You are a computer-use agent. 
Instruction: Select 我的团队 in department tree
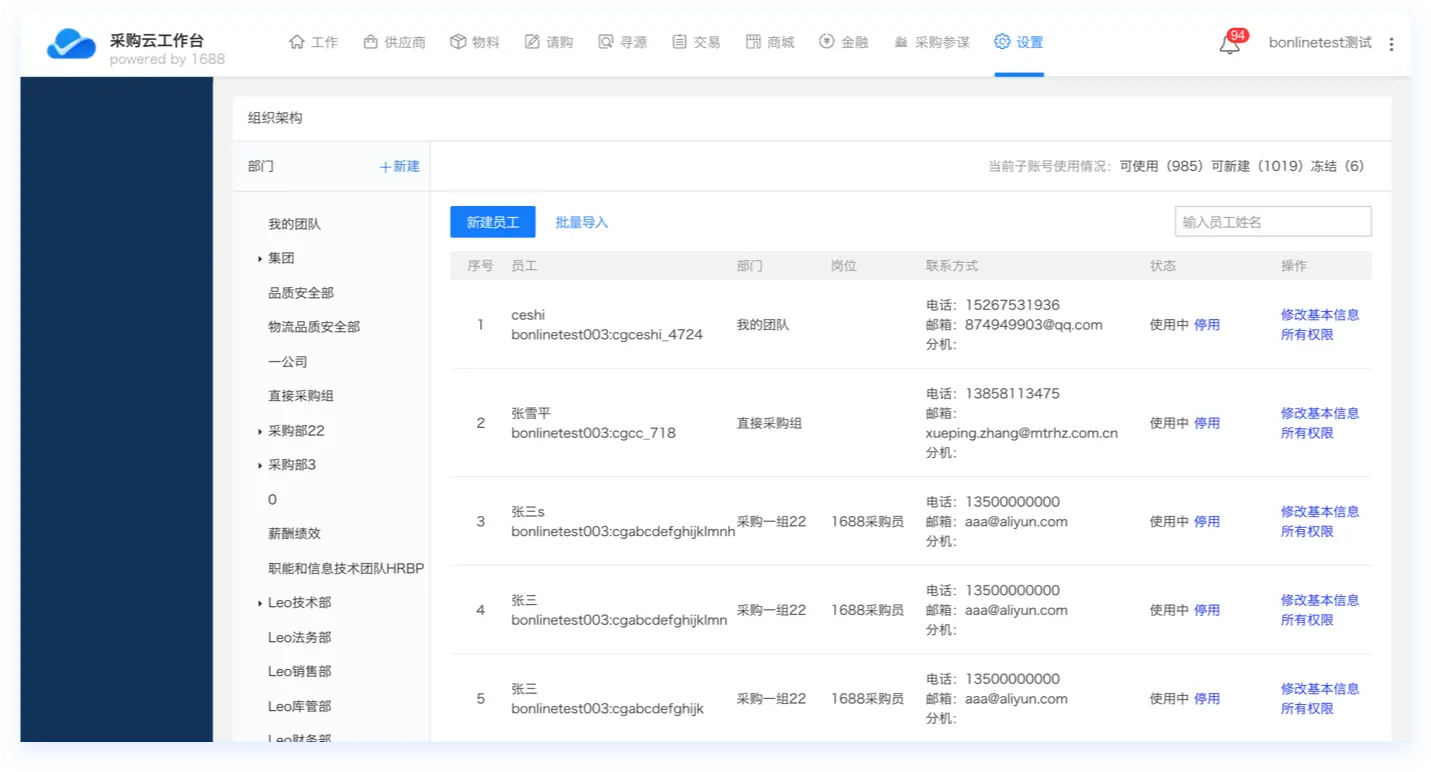click(x=294, y=225)
